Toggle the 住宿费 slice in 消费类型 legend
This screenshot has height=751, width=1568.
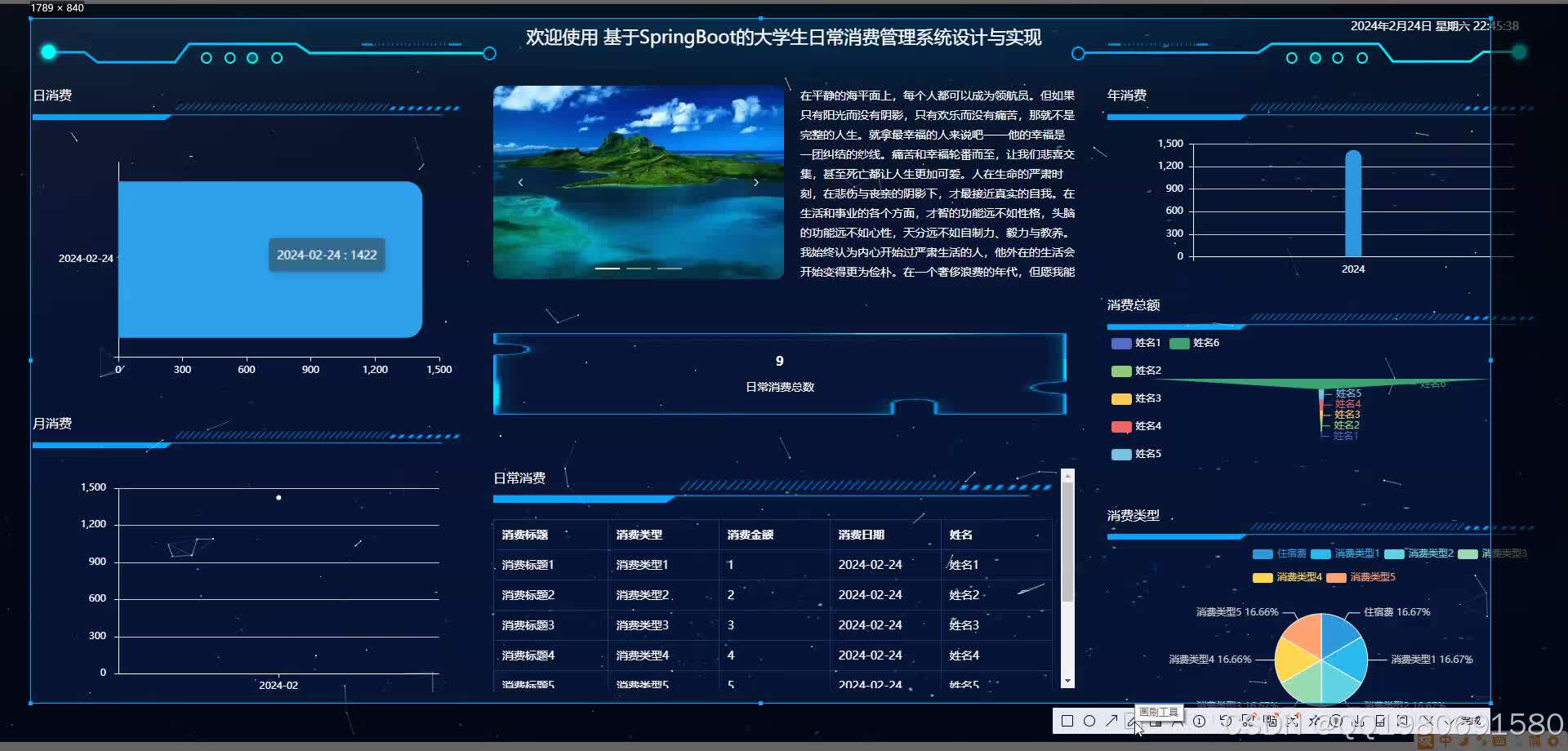point(1279,553)
